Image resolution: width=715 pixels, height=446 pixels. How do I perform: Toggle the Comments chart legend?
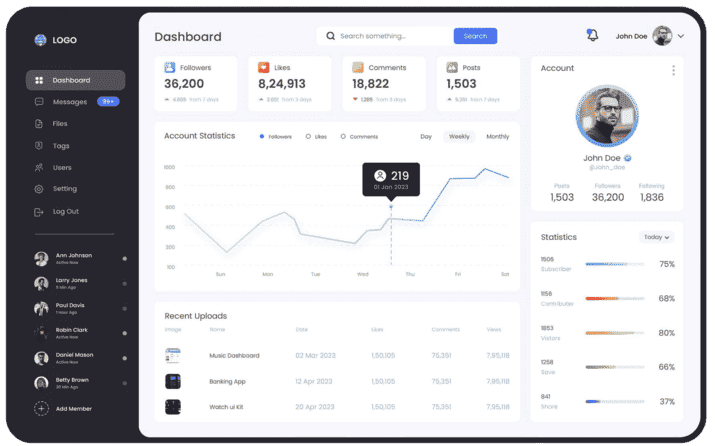343,136
